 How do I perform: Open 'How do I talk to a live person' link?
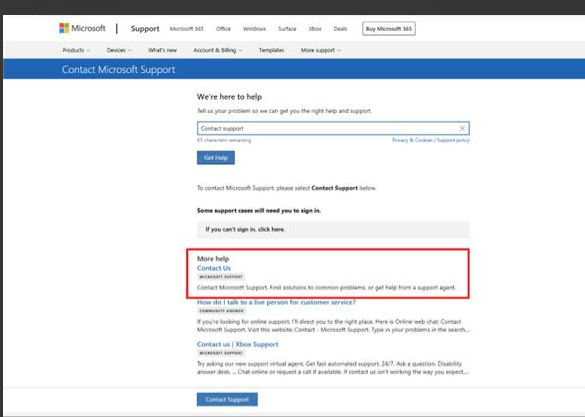click(x=276, y=302)
